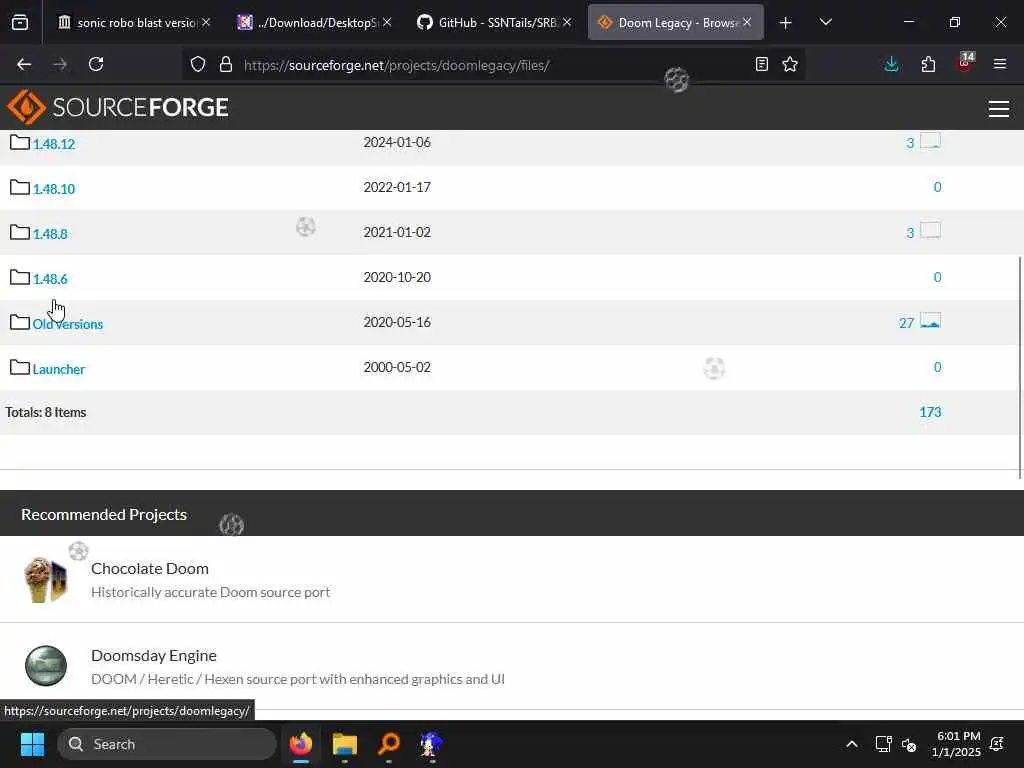1024x768 pixels.
Task: Click the folder icon beside Launcher
Action: coord(20,368)
